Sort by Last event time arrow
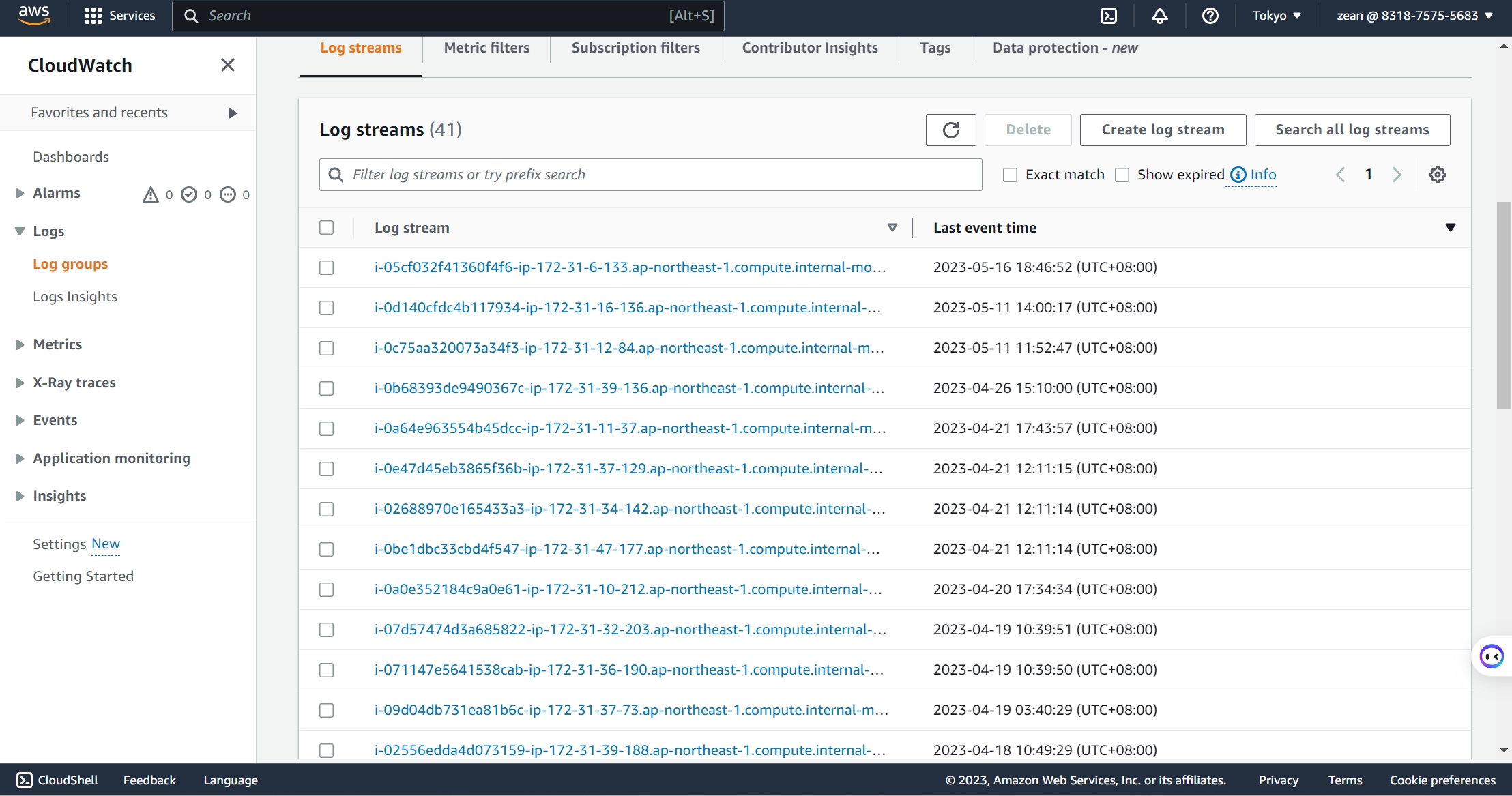 click(x=1451, y=228)
